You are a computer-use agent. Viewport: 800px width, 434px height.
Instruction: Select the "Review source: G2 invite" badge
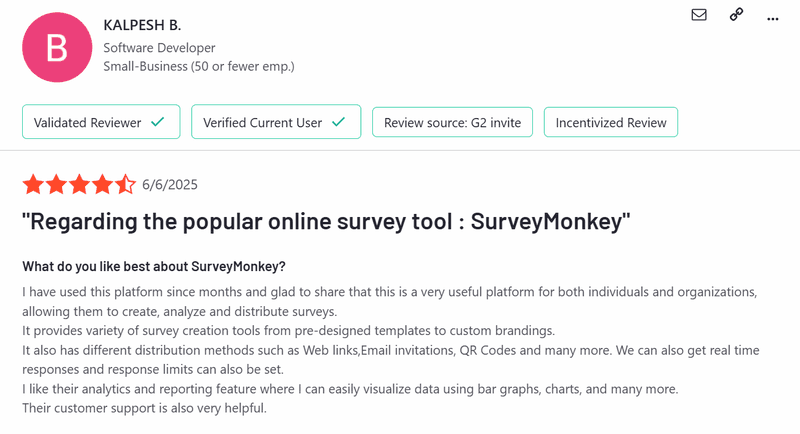[452, 122]
